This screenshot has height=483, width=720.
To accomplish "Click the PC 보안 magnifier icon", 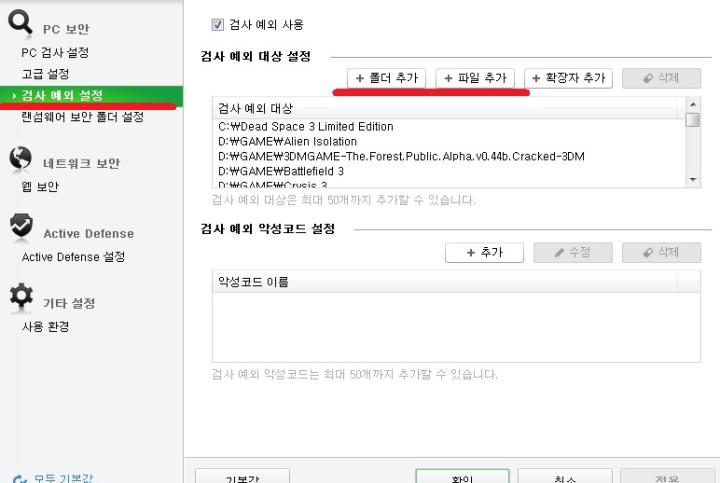I will click(x=20, y=22).
